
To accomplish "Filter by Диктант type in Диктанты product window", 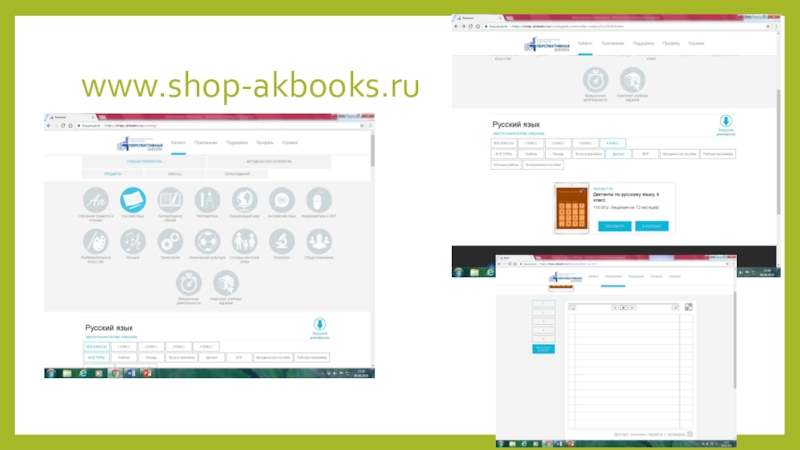I will (x=618, y=154).
